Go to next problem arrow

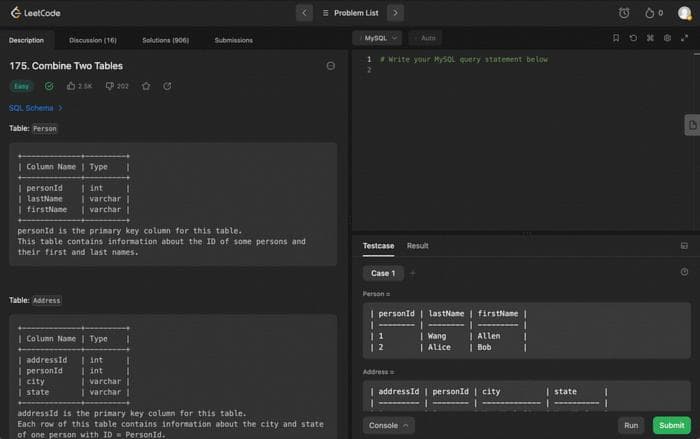pyautogui.click(x=396, y=13)
